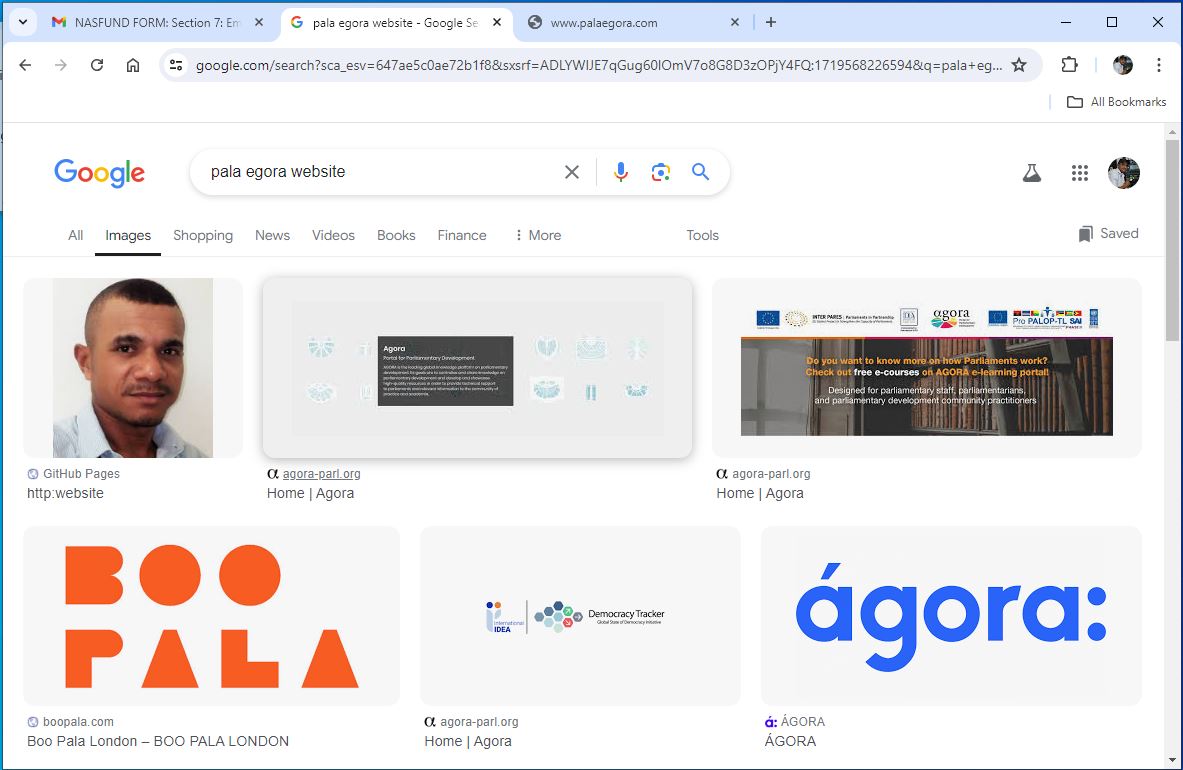Open the http:website result title
1183x770 pixels.
click(x=66, y=493)
